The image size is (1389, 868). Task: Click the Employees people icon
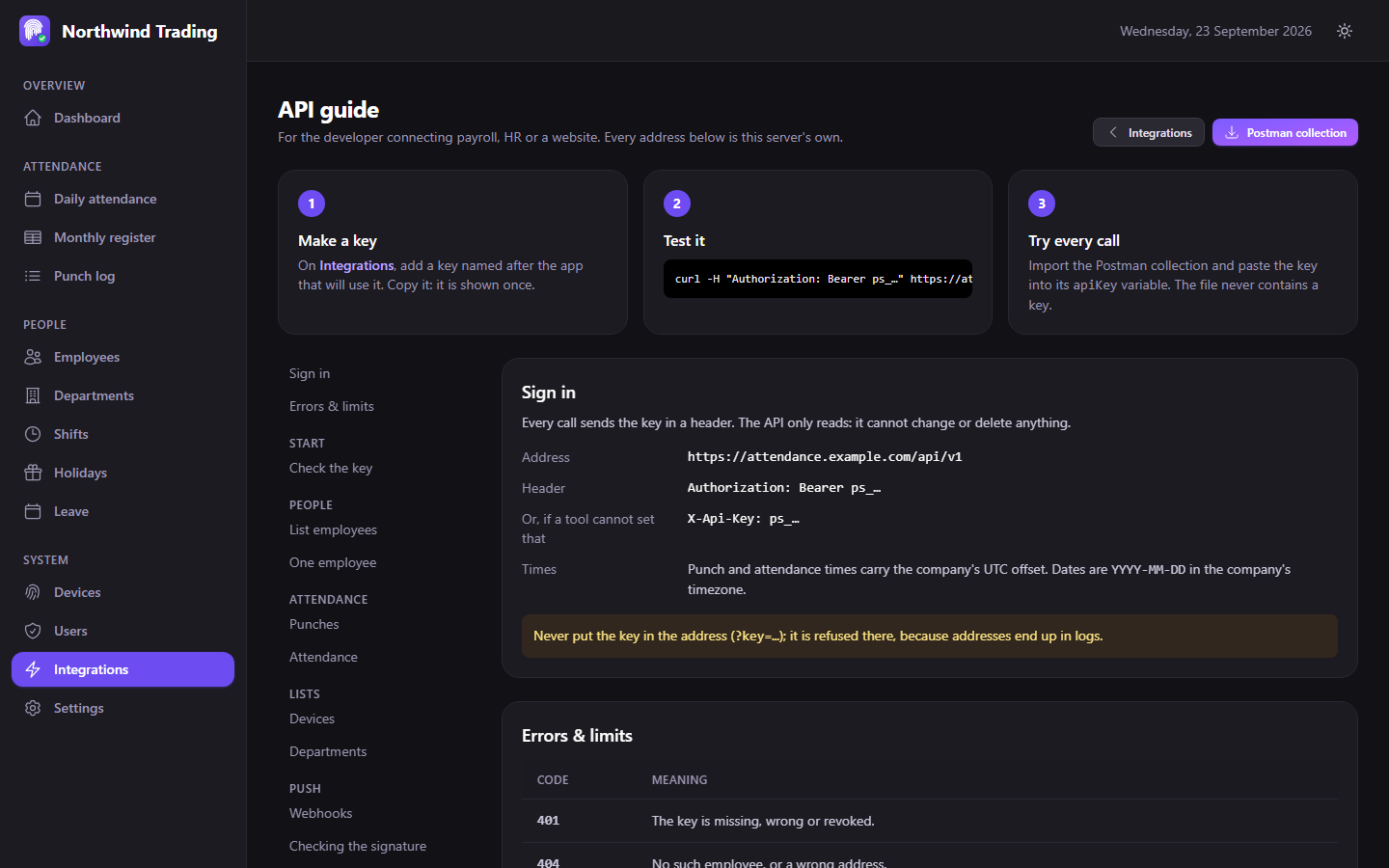coord(33,357)
